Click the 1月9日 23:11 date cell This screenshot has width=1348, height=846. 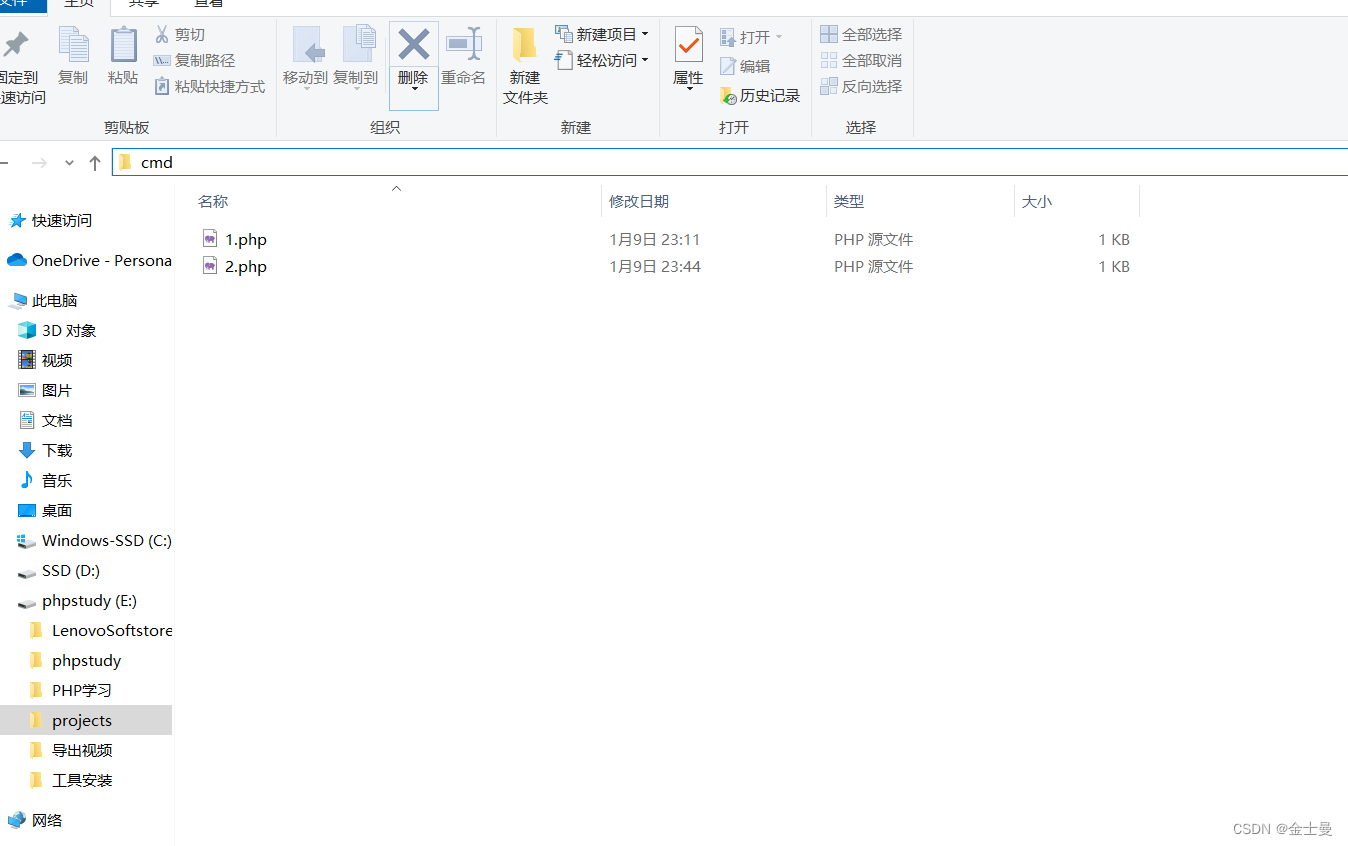point(654,240)
